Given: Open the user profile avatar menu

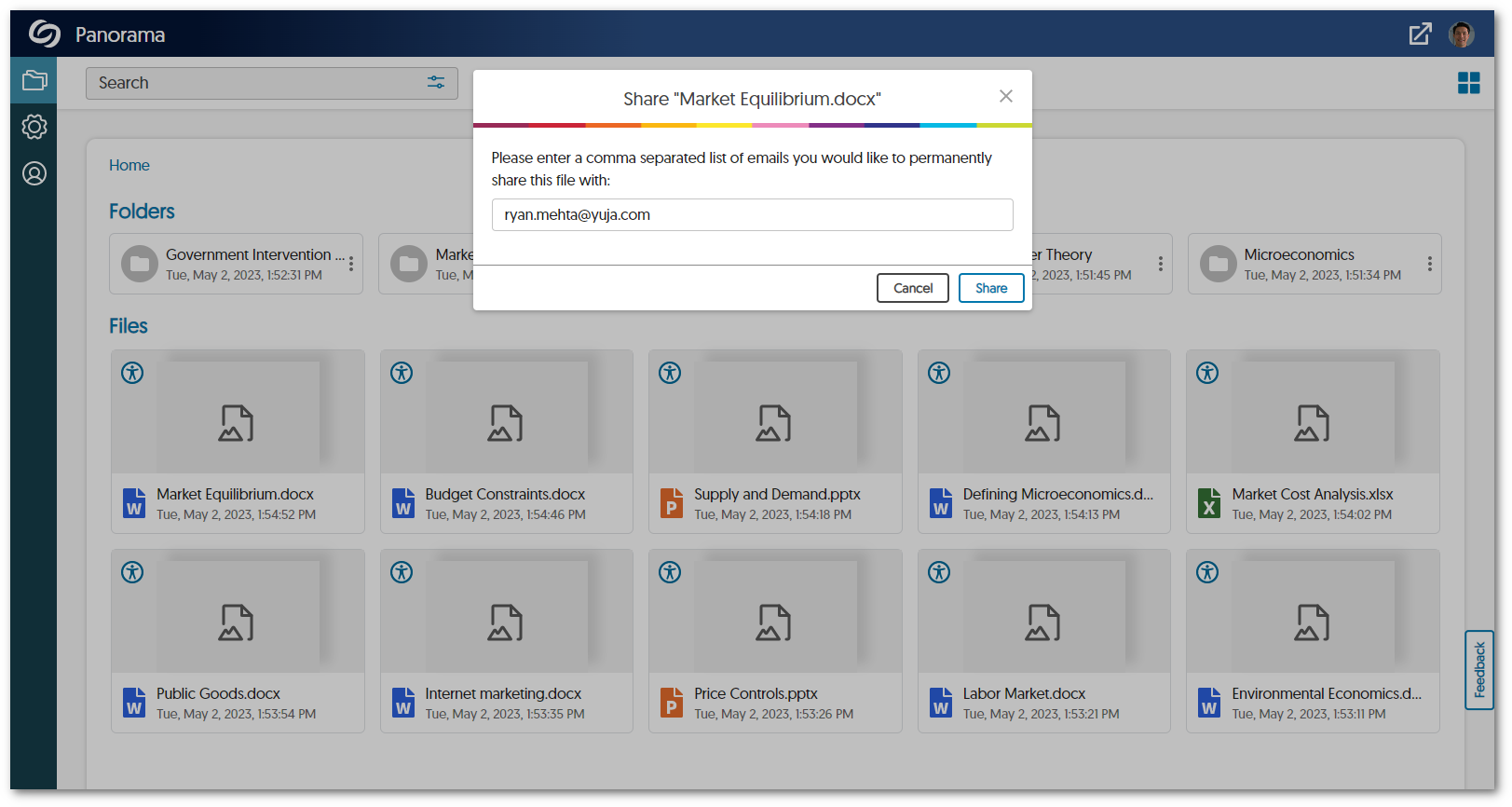Looking at the screenshot, I should (1461, 34).
